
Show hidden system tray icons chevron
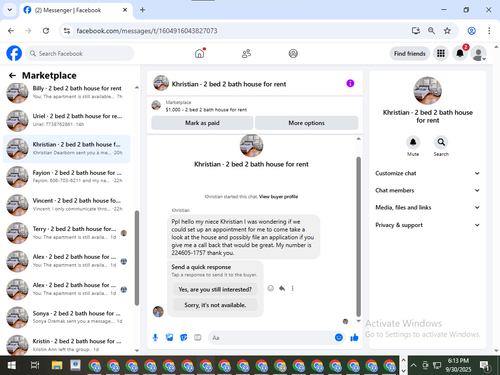[413, 365]
